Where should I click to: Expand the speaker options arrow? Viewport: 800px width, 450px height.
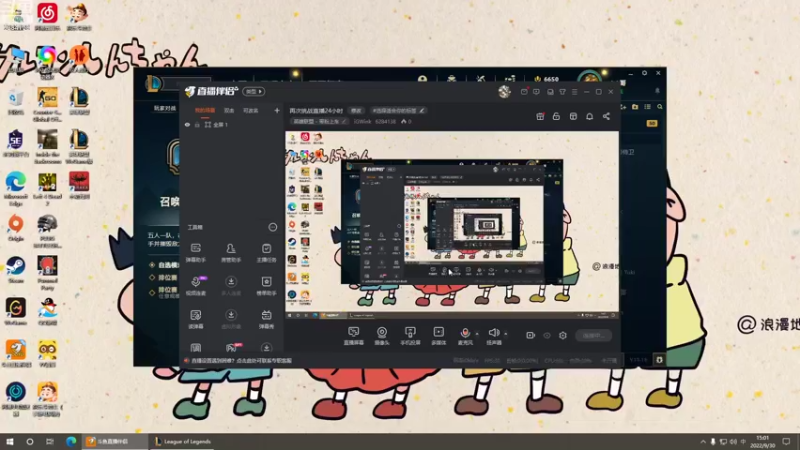coord(506,334)
